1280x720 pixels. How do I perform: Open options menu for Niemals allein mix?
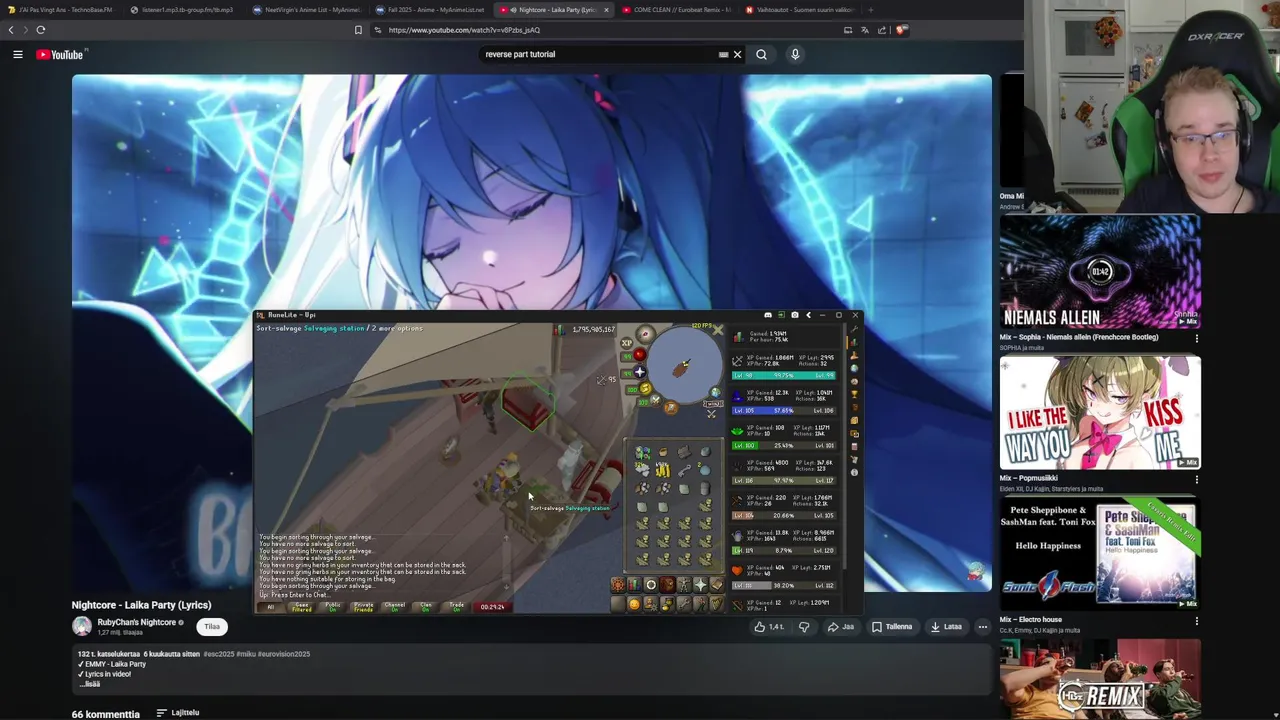point(1196,338)
